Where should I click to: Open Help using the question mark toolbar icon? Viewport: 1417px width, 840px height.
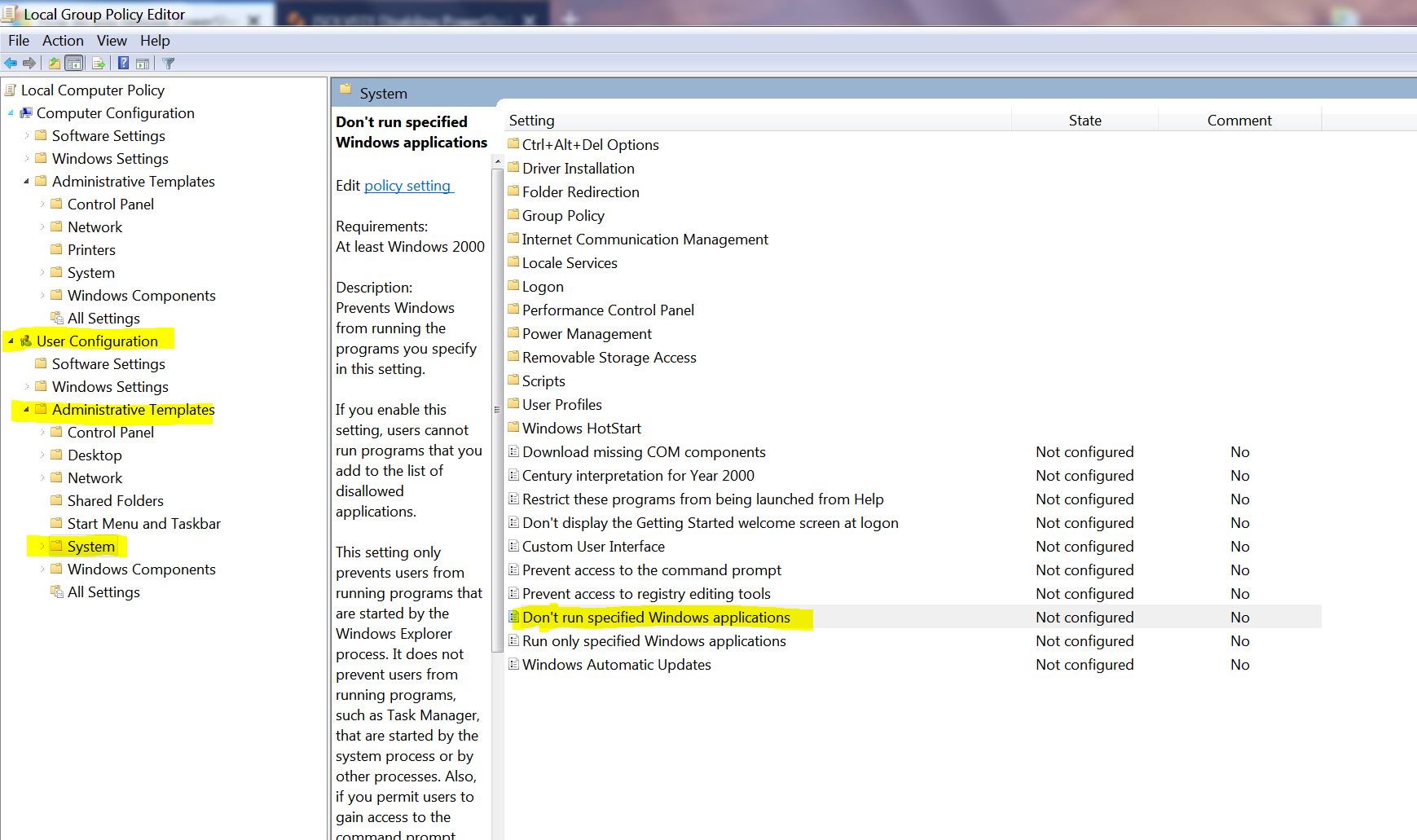[123, 63]
